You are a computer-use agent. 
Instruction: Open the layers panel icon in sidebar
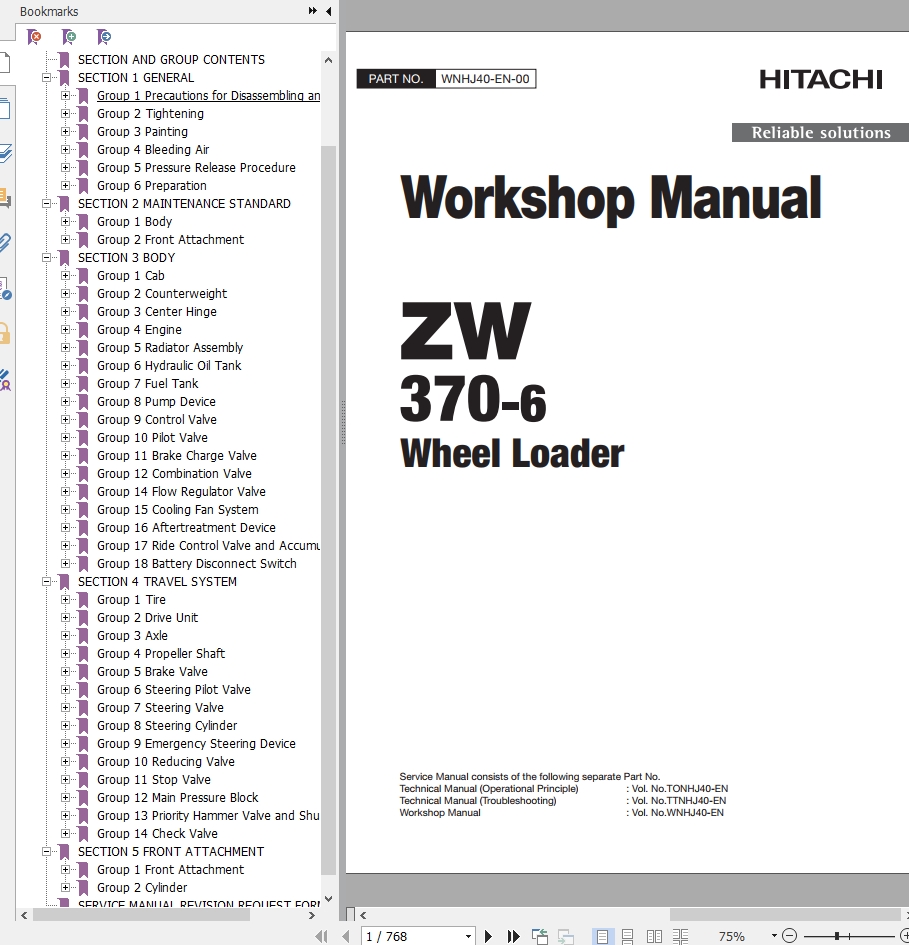point(5,153)
